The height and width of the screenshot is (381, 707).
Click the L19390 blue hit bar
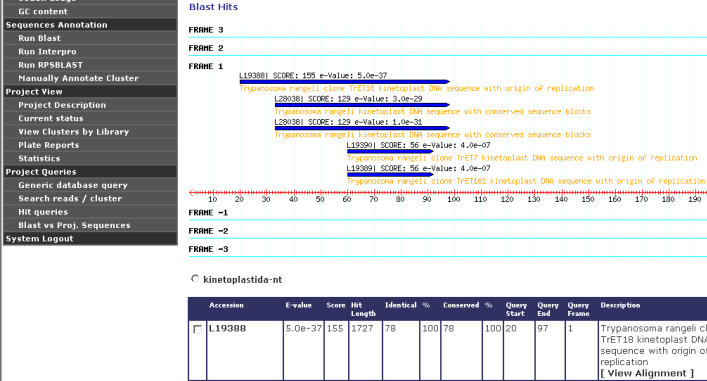390,151
